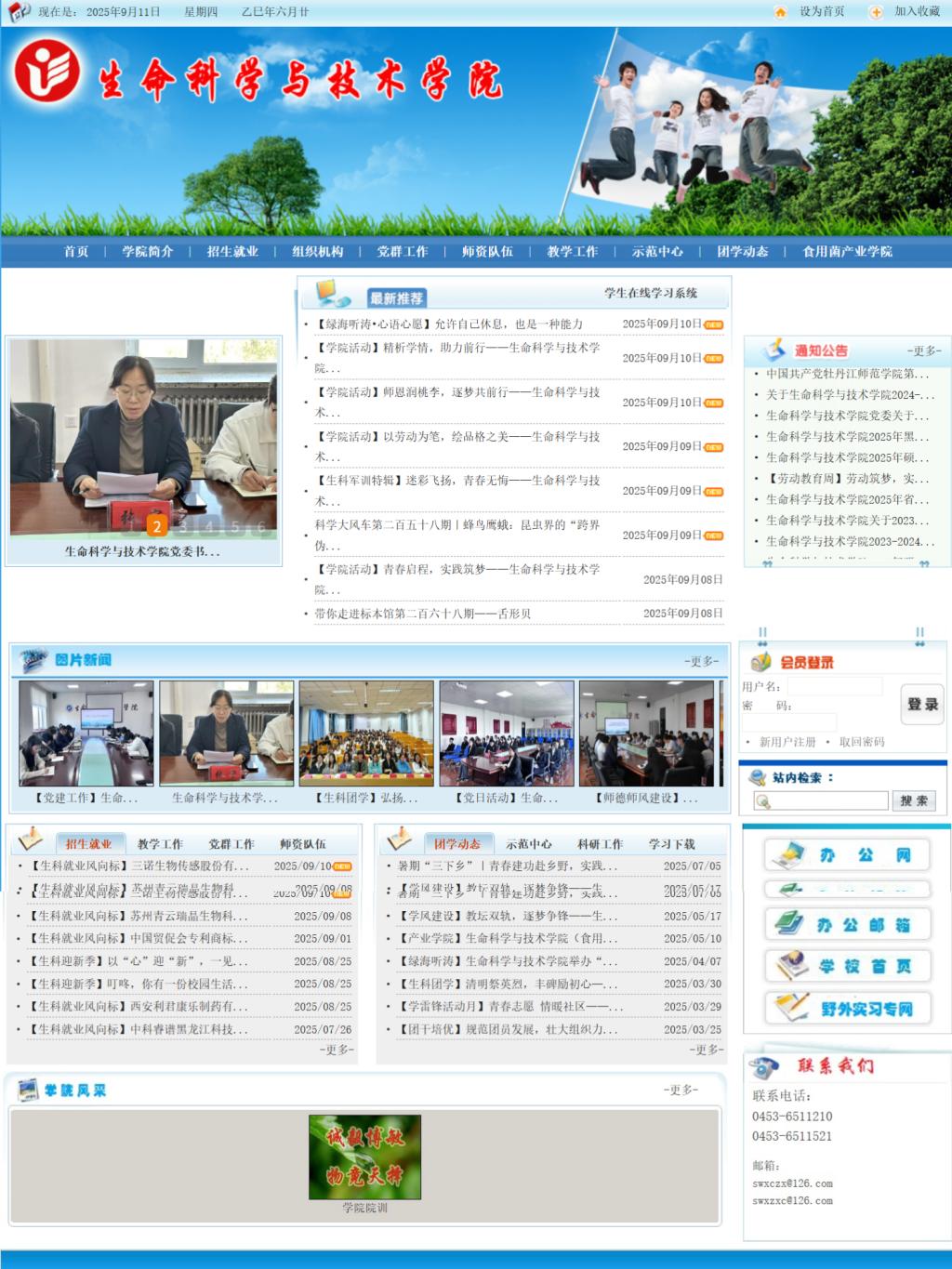Open the 办公网 banner link
The image size is (952, 1269).
847,854
